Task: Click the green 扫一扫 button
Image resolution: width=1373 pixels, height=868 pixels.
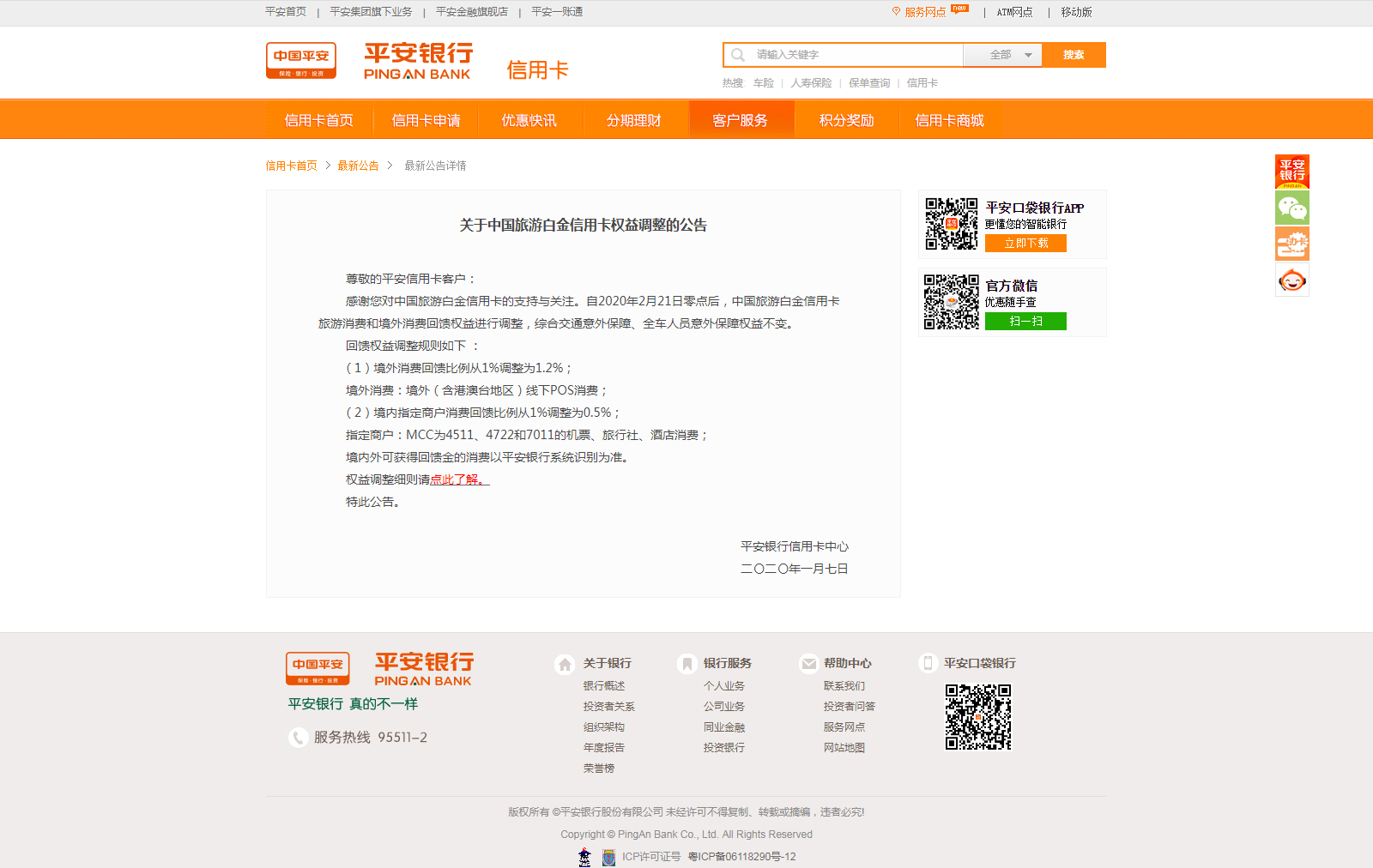Action: [1025, 322]
